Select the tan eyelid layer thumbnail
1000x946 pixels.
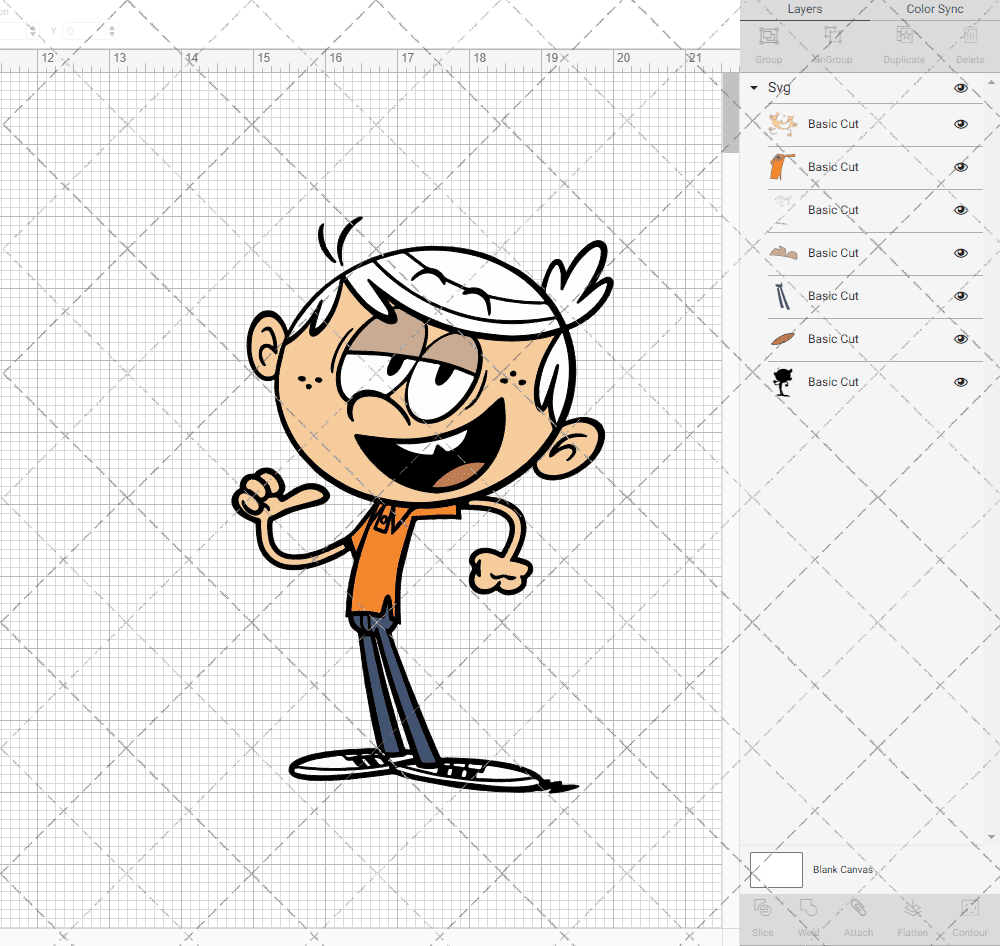pyautogui.click(x=783, y=253)
